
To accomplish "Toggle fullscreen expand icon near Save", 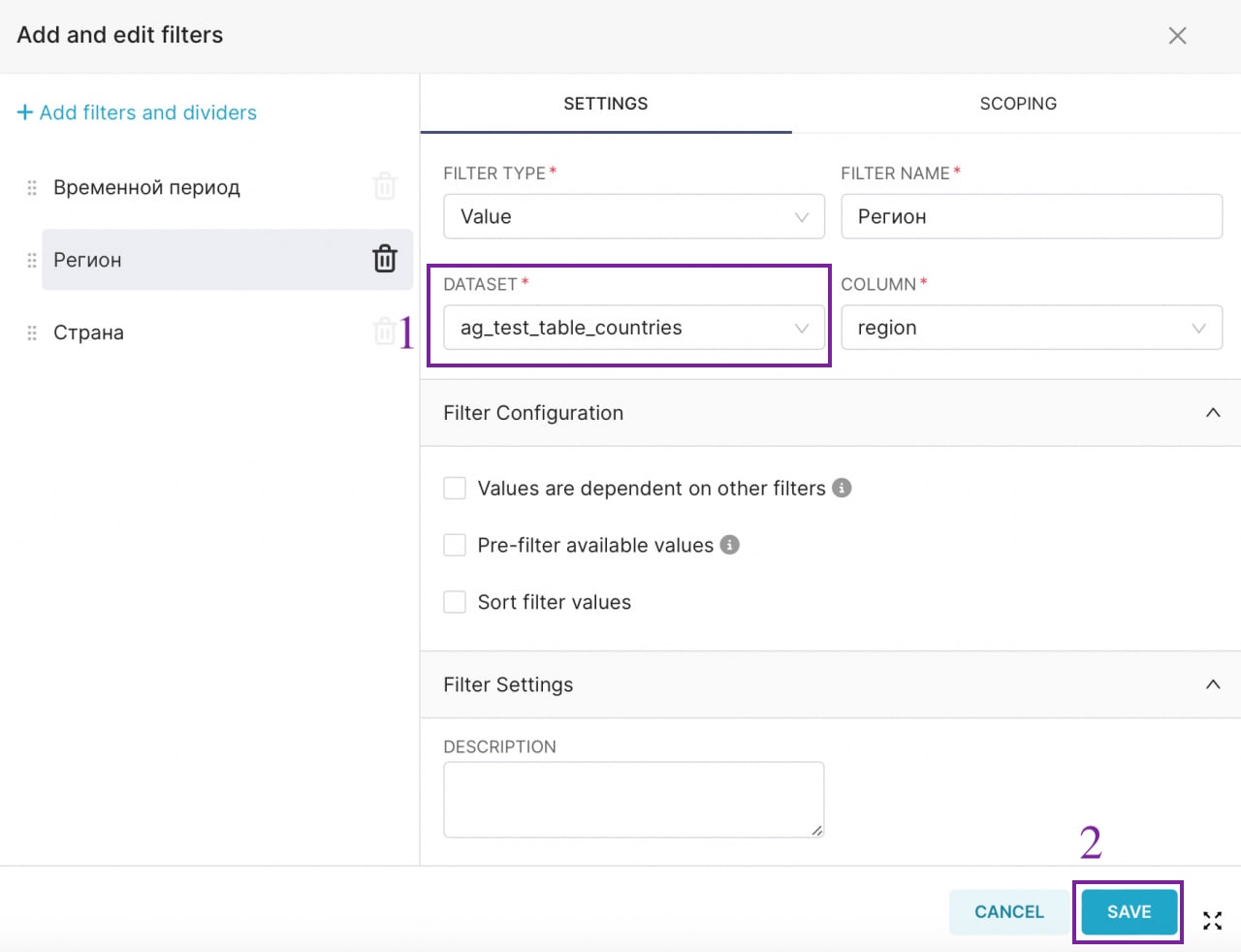I will [x=1212, y=920].
